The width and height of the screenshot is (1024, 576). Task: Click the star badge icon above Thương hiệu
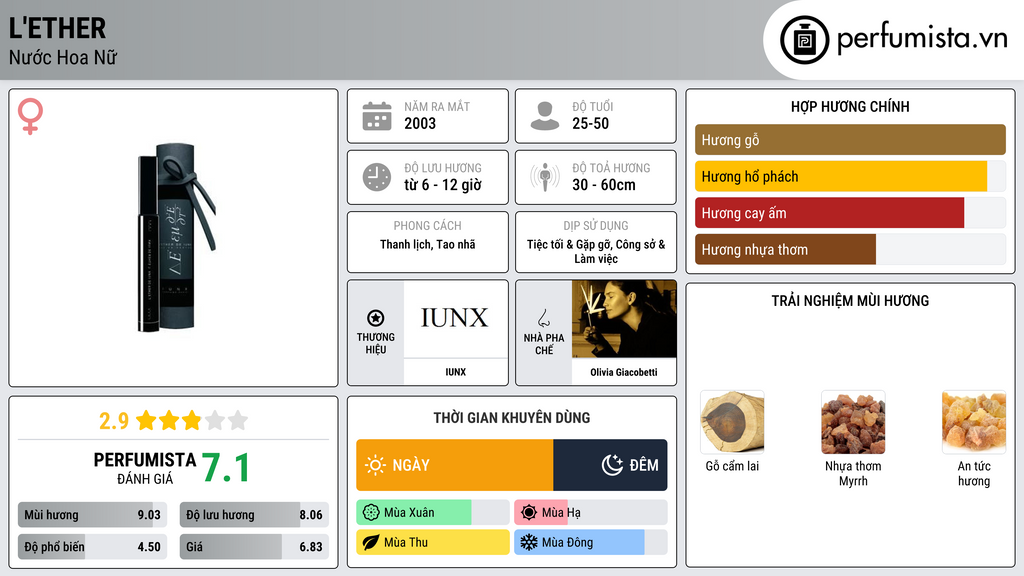[x=376, y=318]
